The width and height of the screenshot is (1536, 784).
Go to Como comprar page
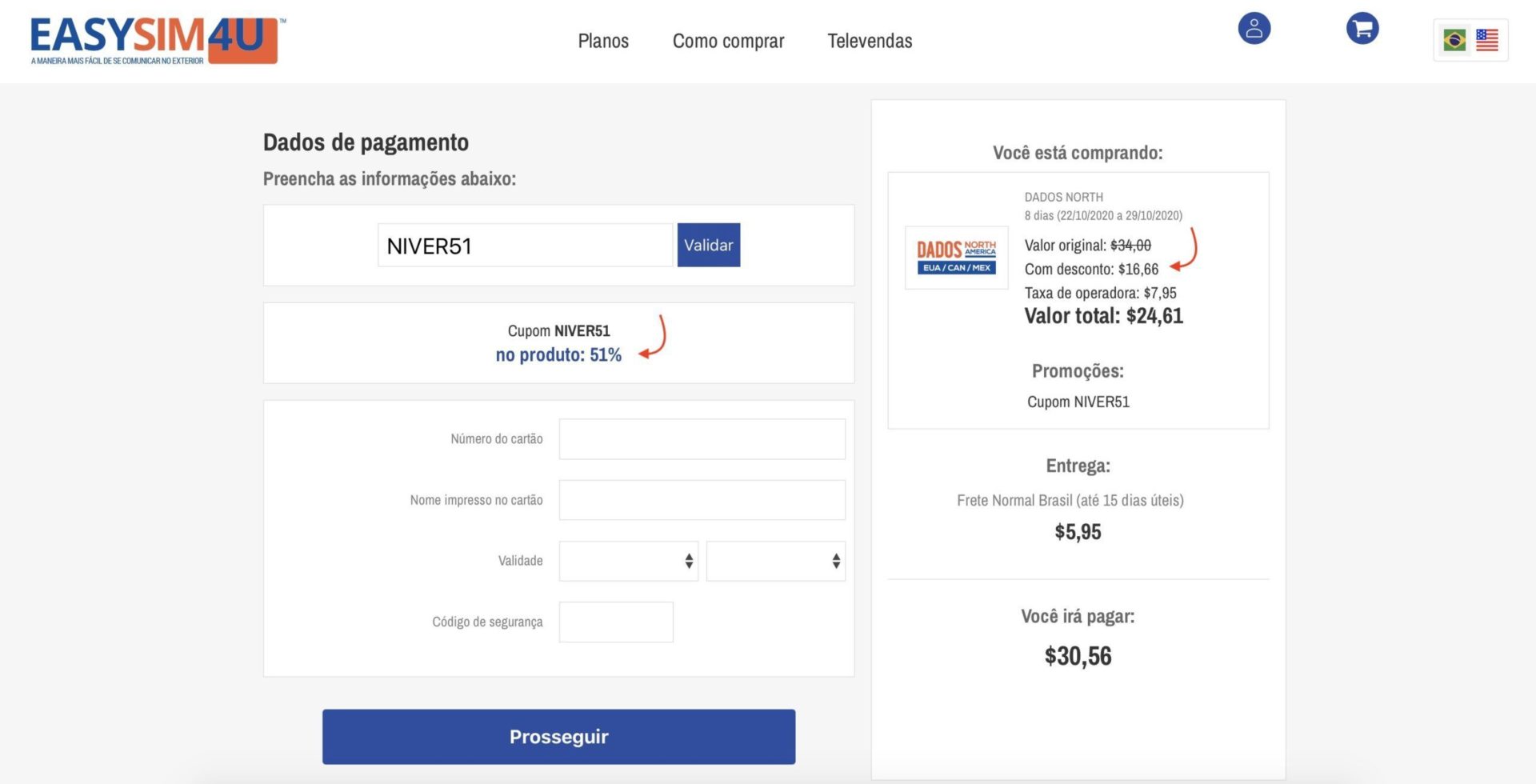click(728, 41)
